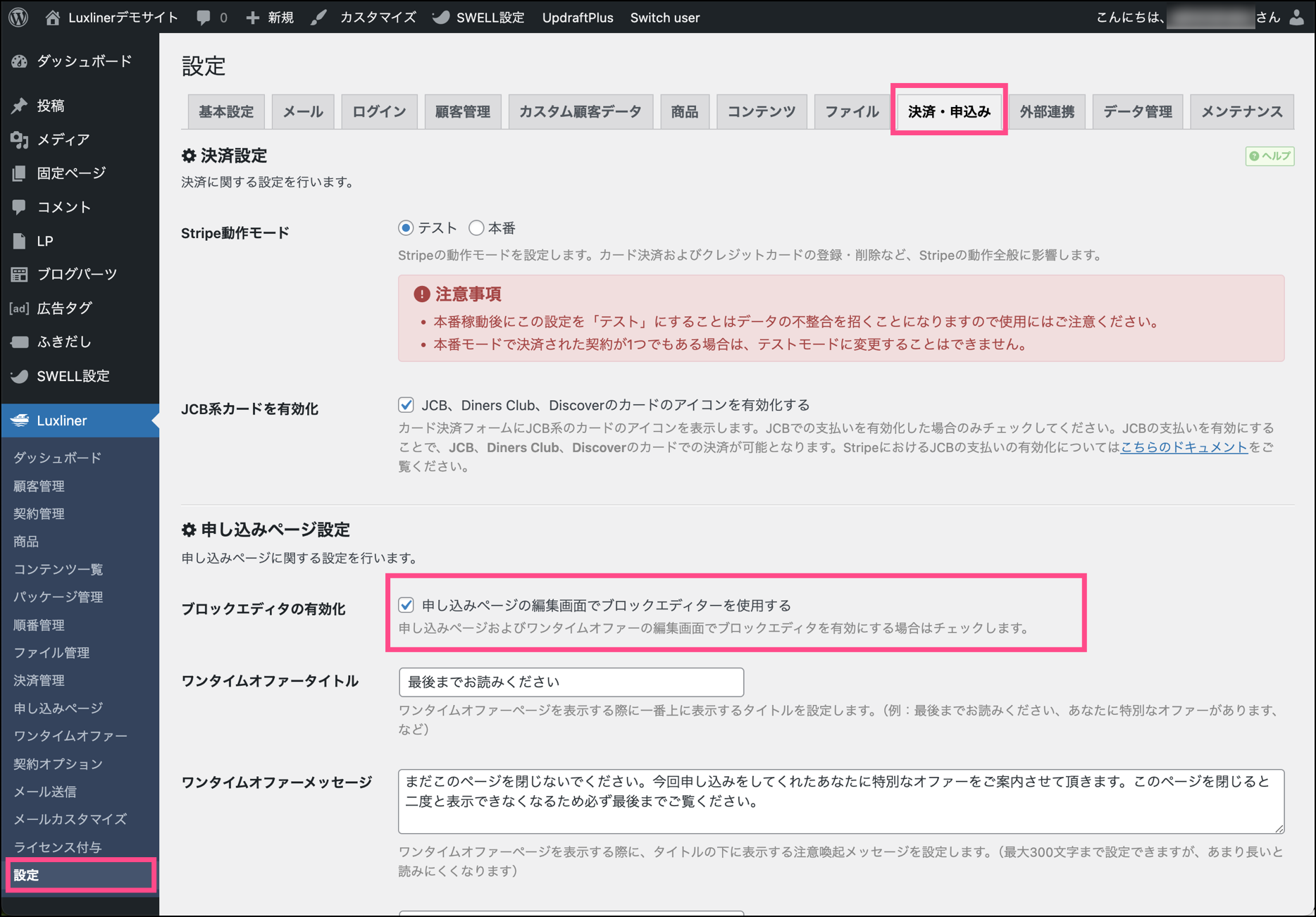Open the こちらのドキュメント link
The image size is (1316, 917).
pos(1184,447)
